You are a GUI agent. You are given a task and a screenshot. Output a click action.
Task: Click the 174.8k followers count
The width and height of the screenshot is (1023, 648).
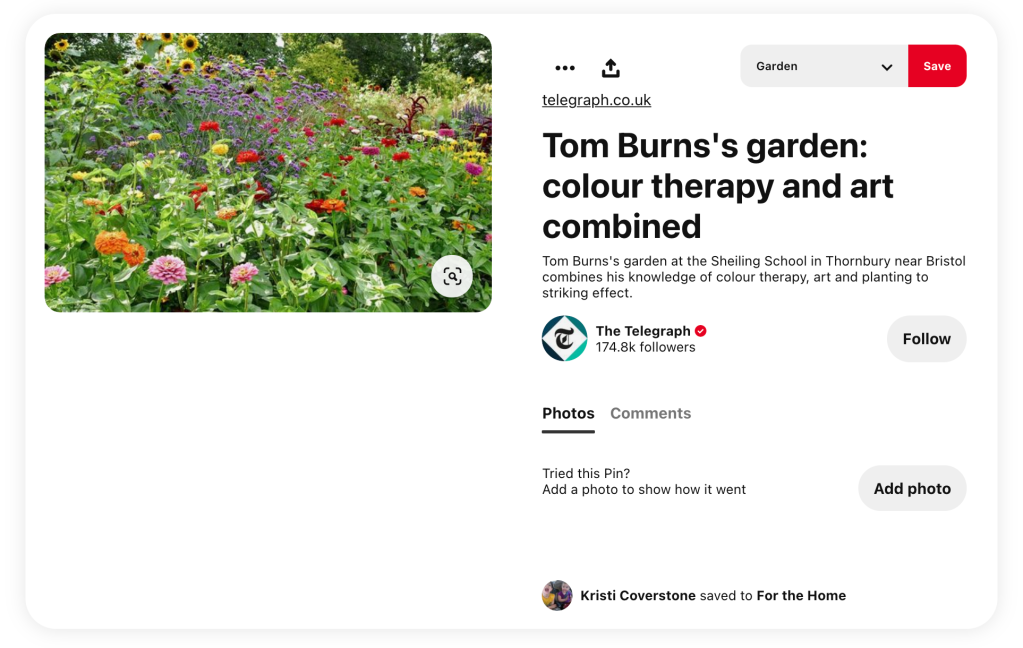pos(645,348)
